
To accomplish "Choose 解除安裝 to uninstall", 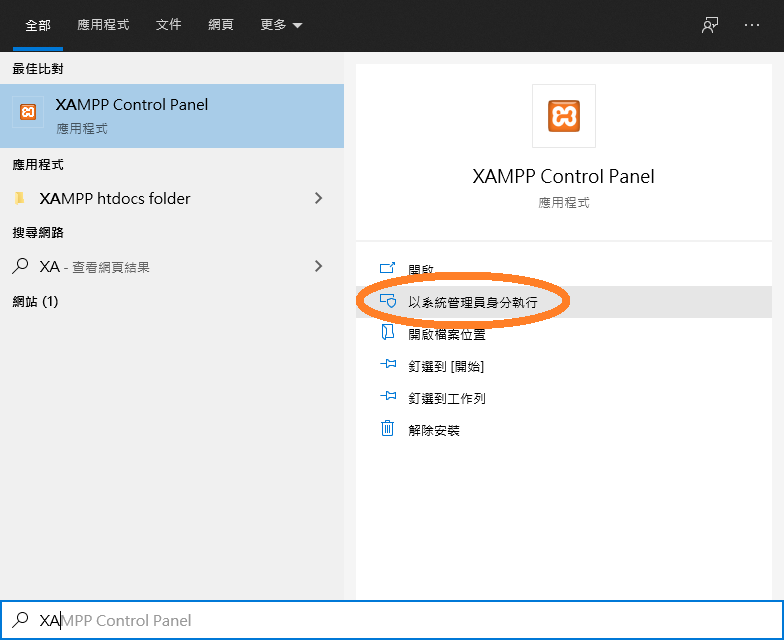I will [x=564, y=430].
